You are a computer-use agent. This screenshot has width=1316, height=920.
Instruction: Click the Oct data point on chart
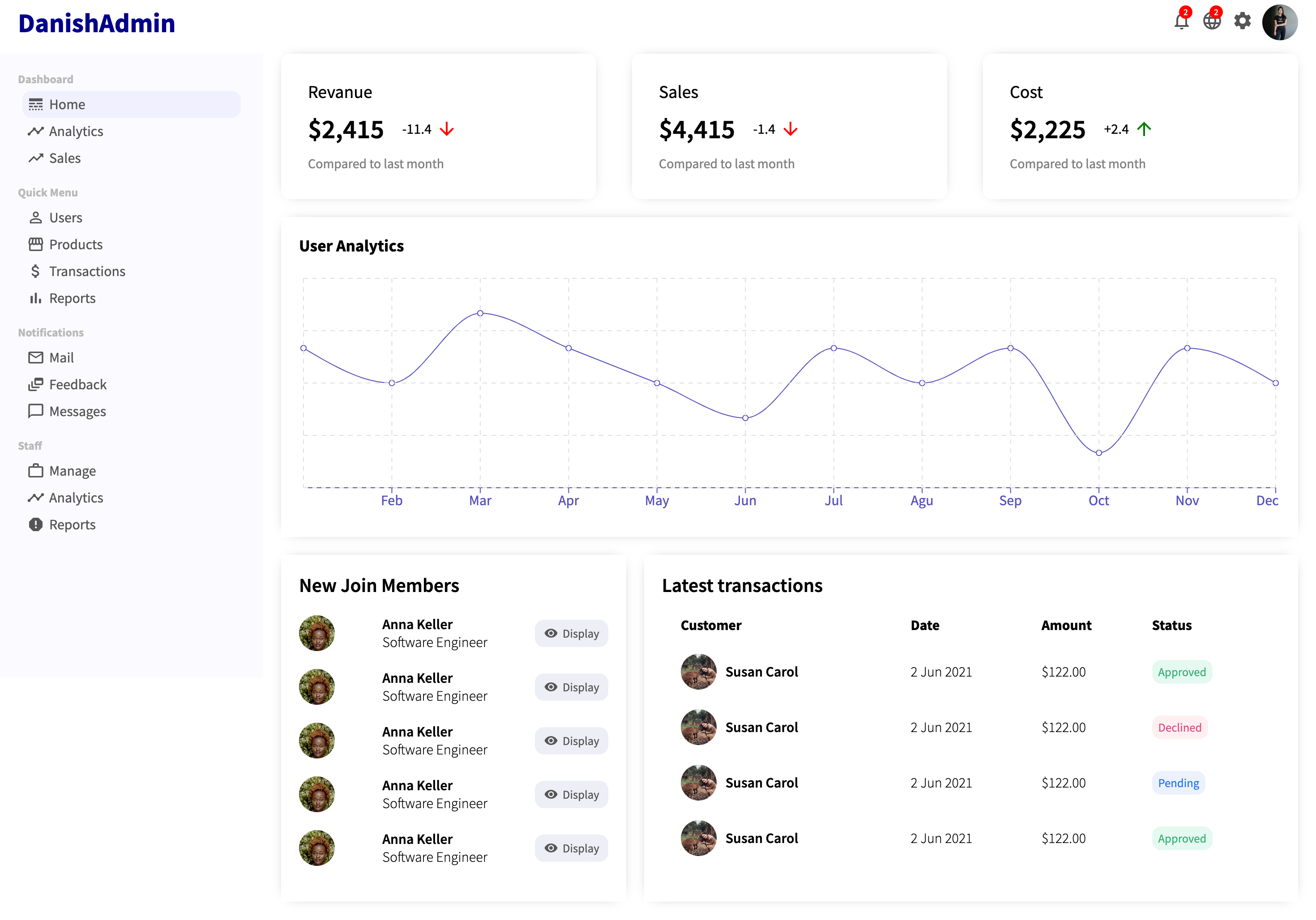point(1099,453)
